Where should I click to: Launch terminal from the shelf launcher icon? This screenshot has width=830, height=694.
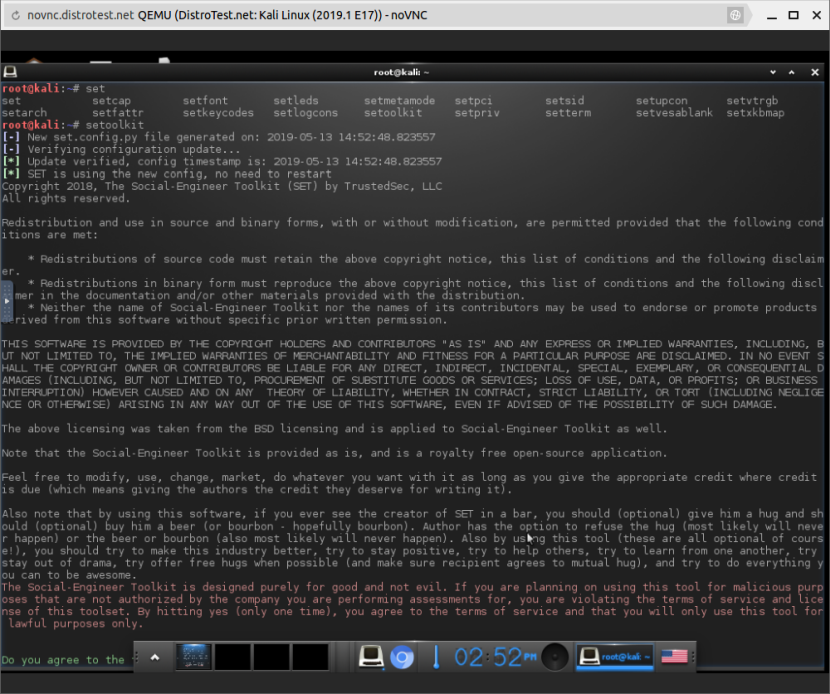(x=371, y=657)
